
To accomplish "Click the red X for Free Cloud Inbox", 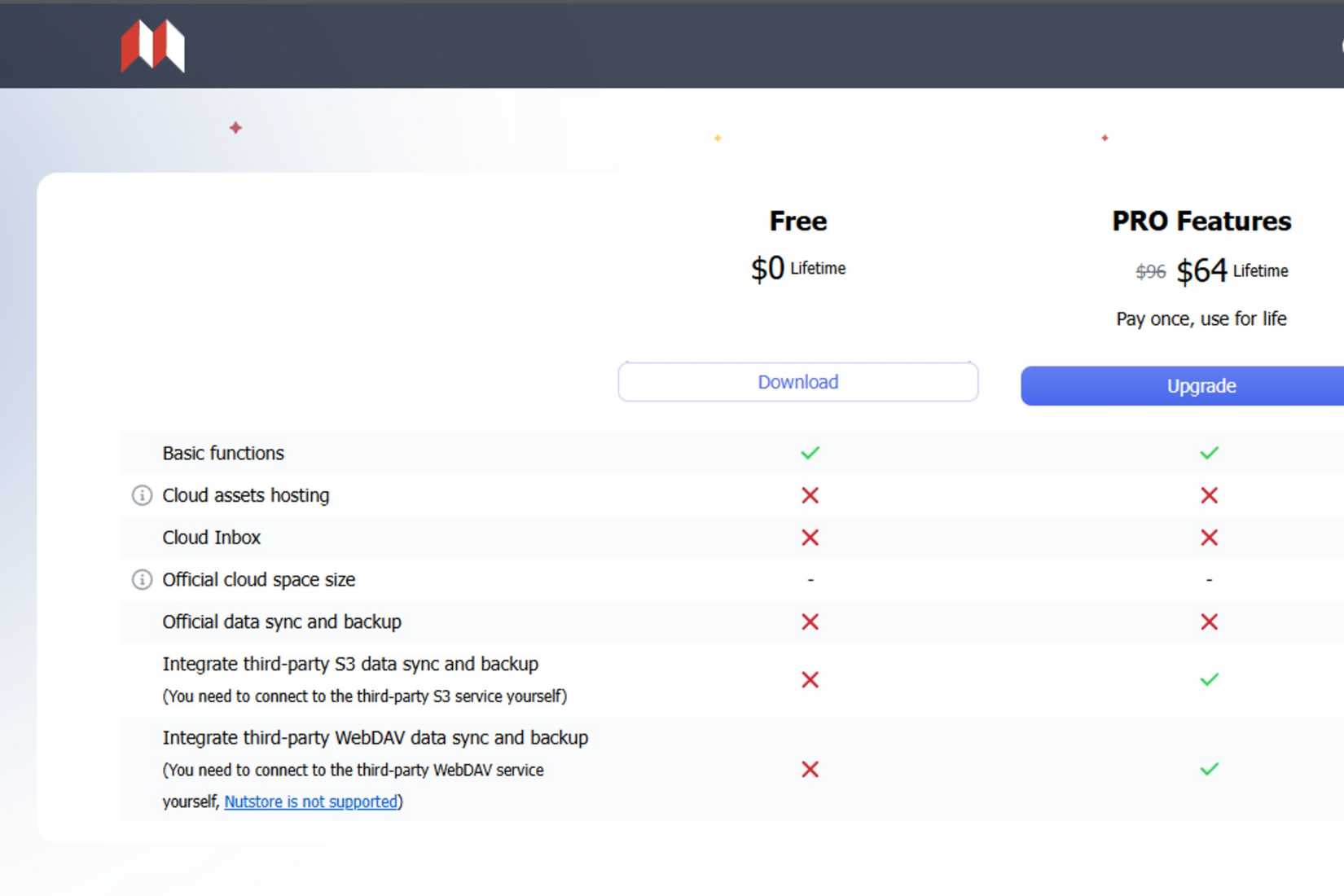I will 810,538.
